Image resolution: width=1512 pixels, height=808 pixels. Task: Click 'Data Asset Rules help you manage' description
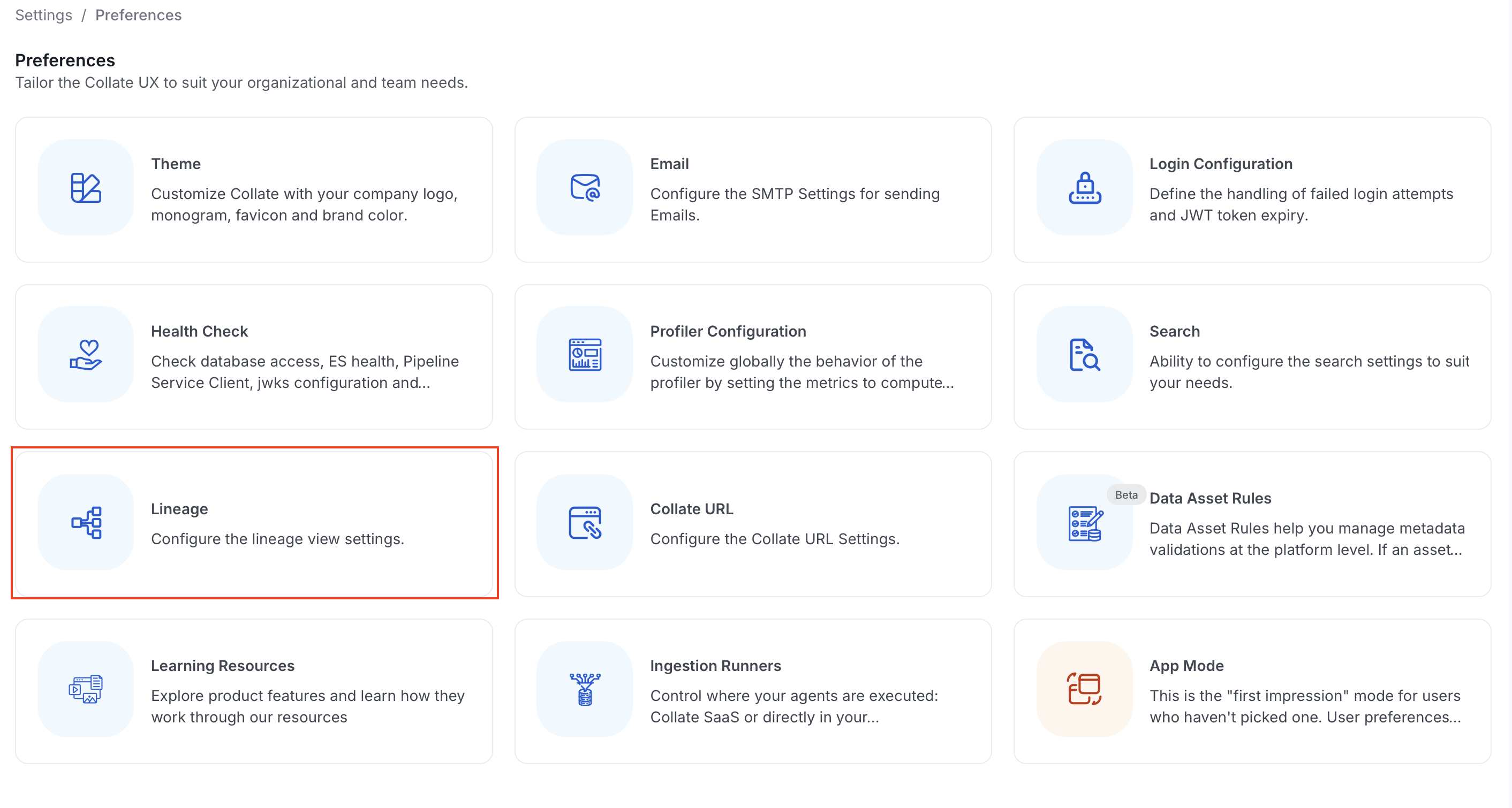(1306, 539)
